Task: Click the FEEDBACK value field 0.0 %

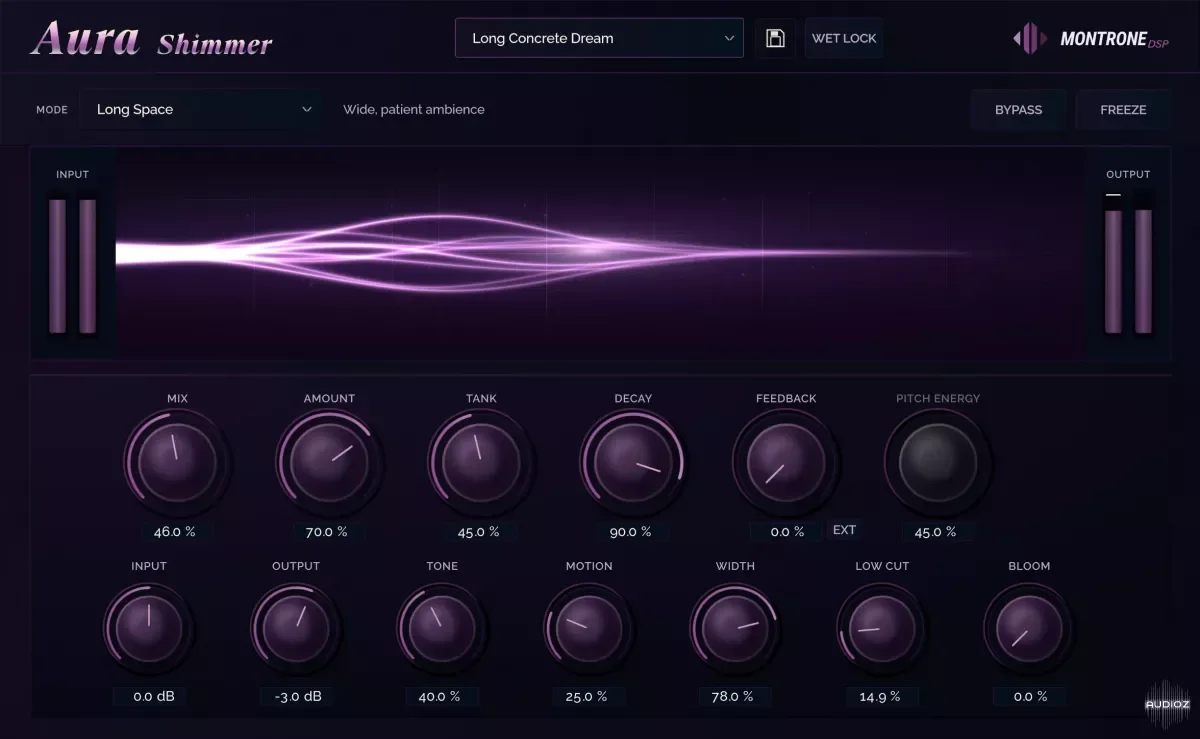Action: click(x=786, y=532)
